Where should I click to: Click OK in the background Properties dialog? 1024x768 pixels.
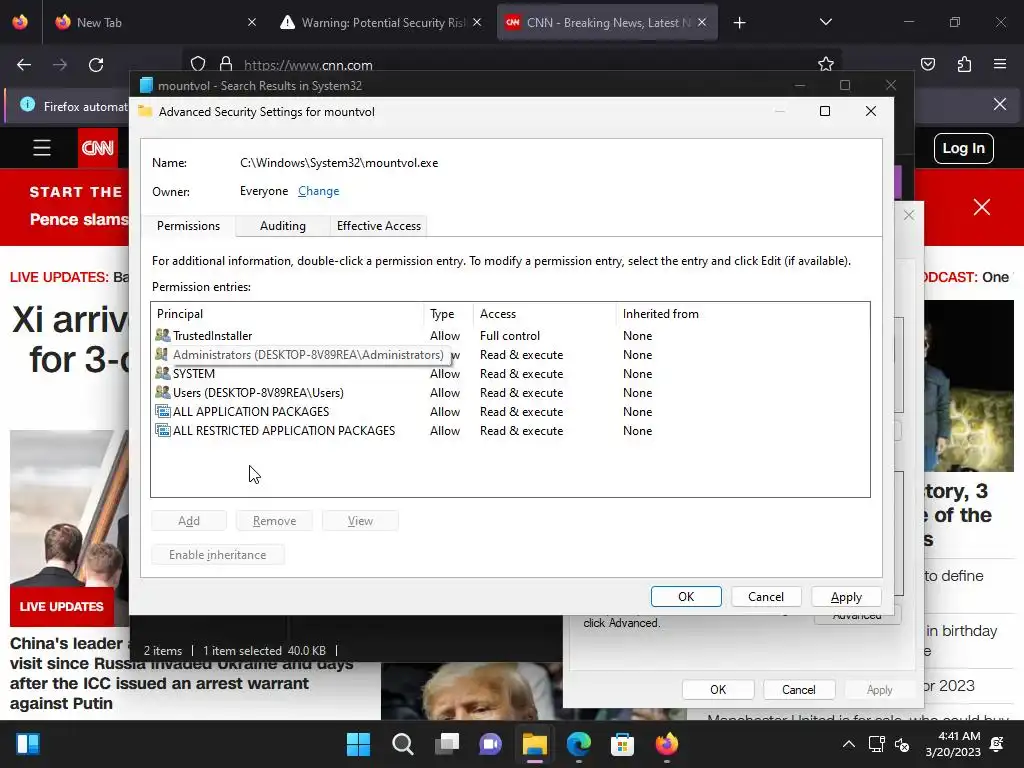point(718,690)
